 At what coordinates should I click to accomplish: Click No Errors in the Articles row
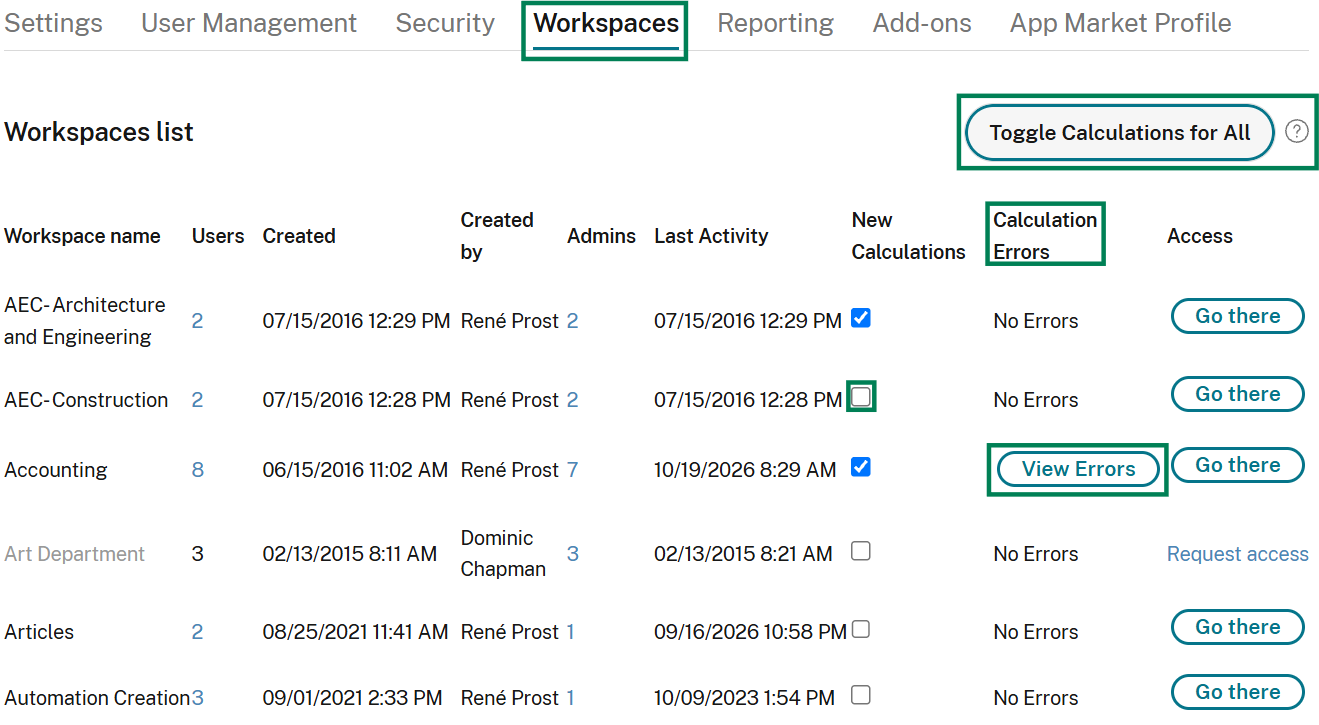1036,632
